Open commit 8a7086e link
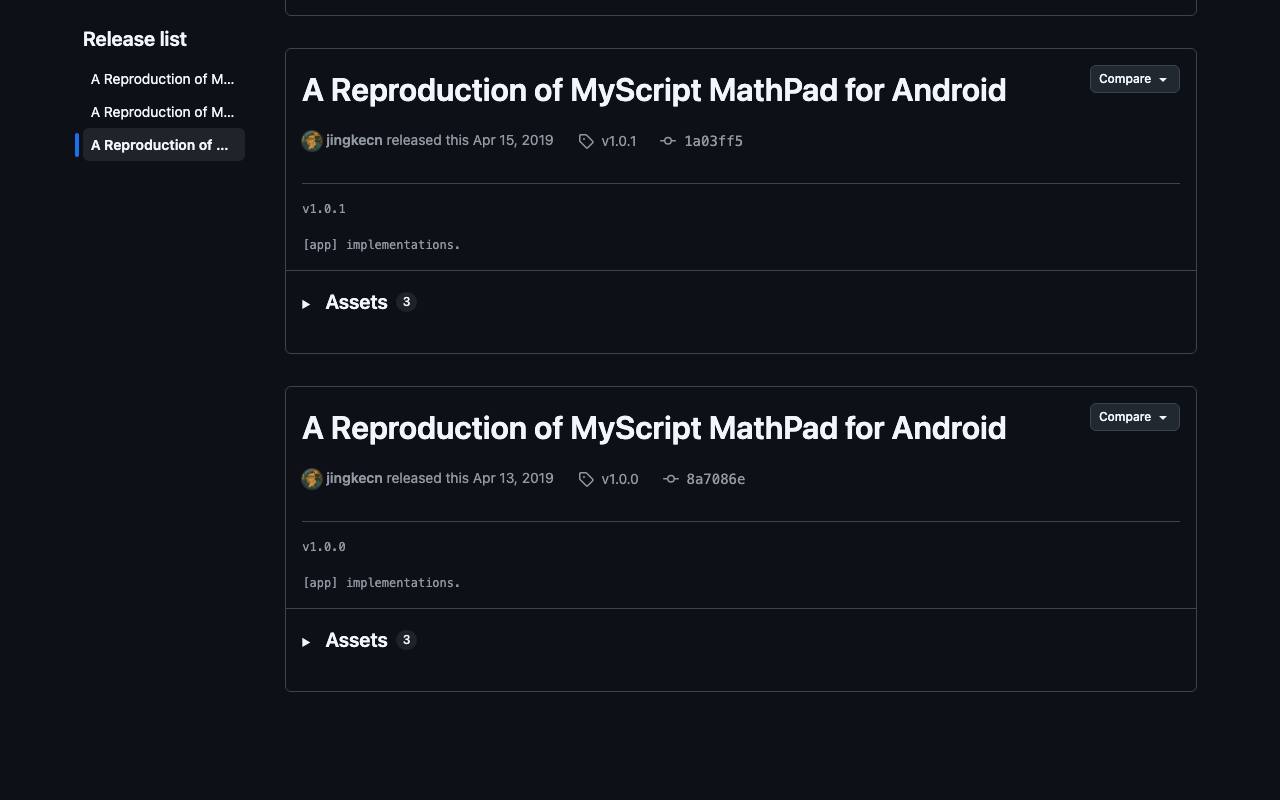The height and width of the screenshot is (800, 1280). [716, 479]
